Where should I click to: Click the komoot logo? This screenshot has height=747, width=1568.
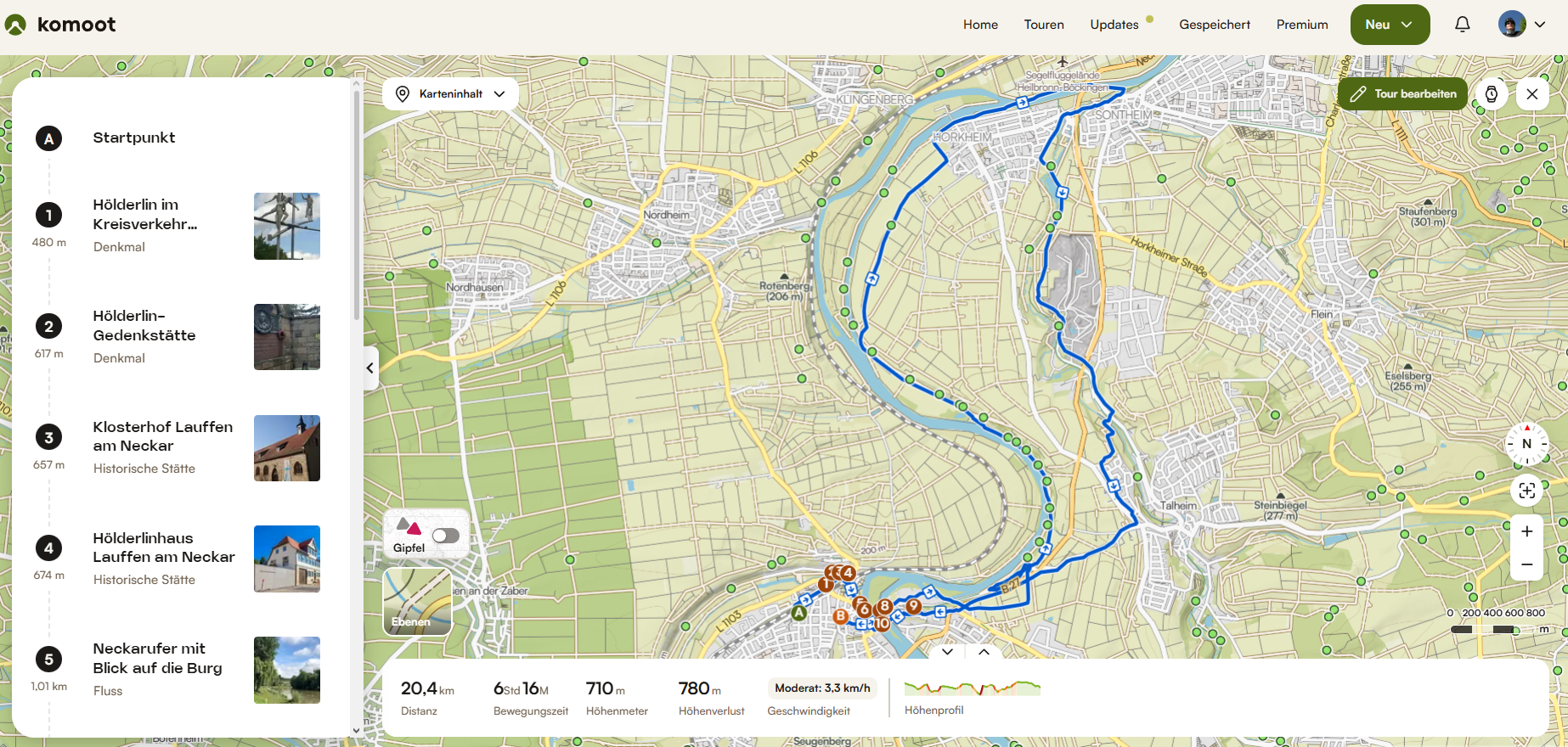coord(60,25)
